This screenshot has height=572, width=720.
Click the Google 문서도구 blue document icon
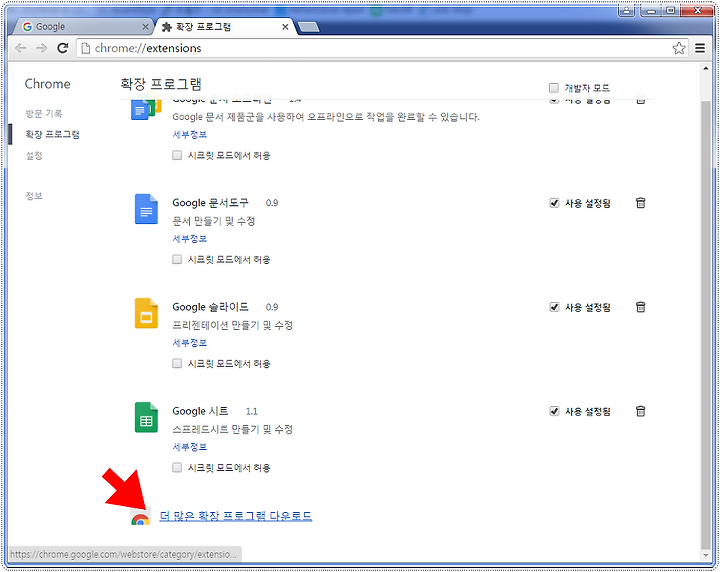click(146, 209)
